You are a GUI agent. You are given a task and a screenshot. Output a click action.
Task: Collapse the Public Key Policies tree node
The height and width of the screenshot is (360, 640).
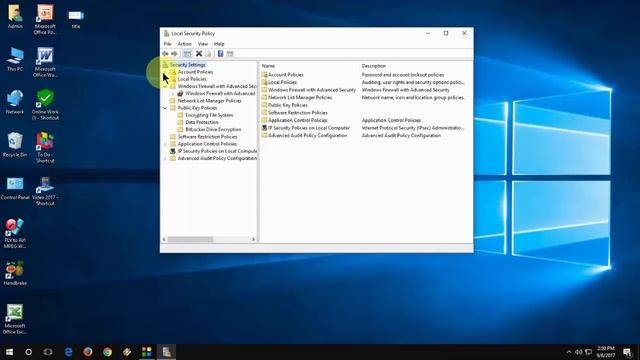click(x=165, y=108)
